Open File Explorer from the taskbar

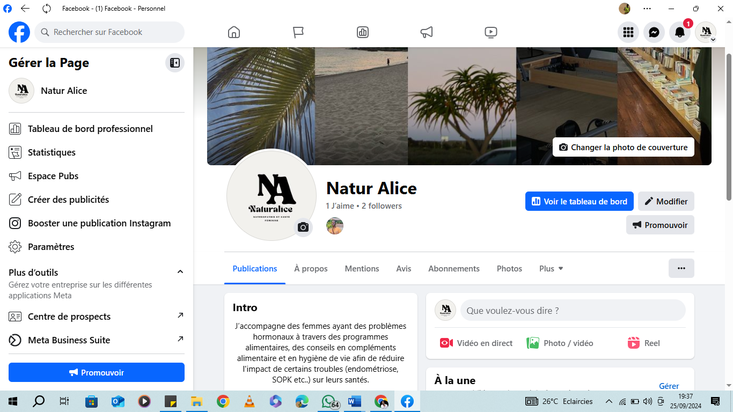coord(196,401)
